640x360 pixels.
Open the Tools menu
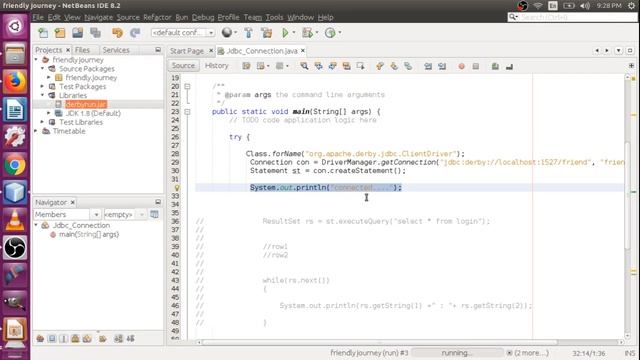click(x=274, y=17)
